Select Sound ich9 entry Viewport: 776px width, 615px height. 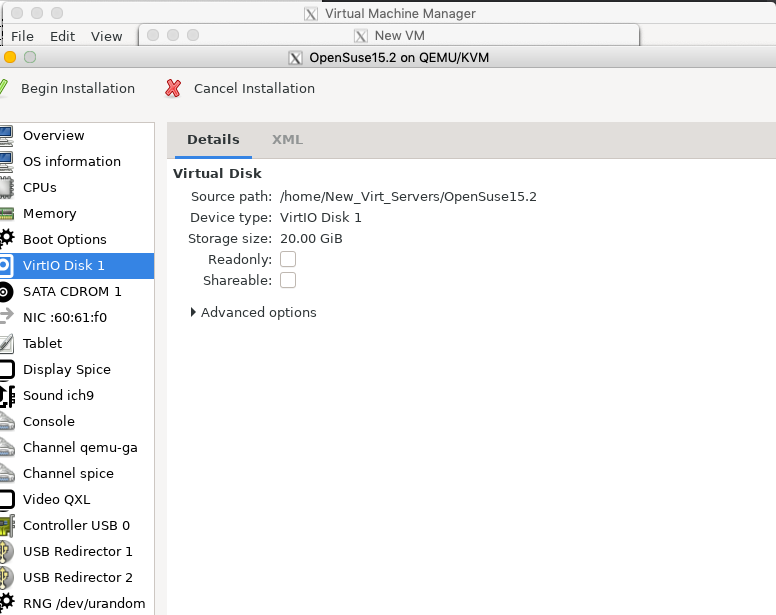[77, 395]
